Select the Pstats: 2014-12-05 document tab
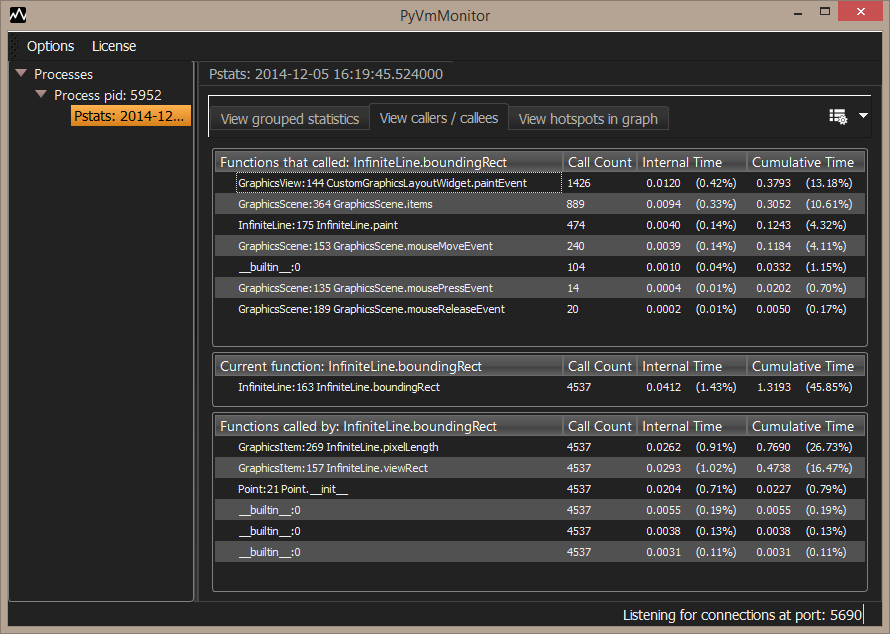The width and height of the screenshot is (890, 634). 326,74
